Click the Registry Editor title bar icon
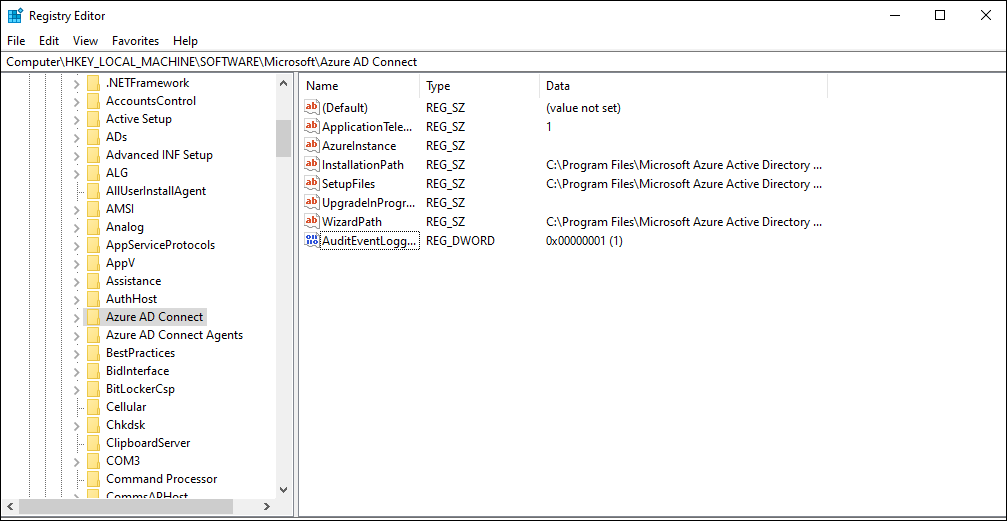 (15, 15)
